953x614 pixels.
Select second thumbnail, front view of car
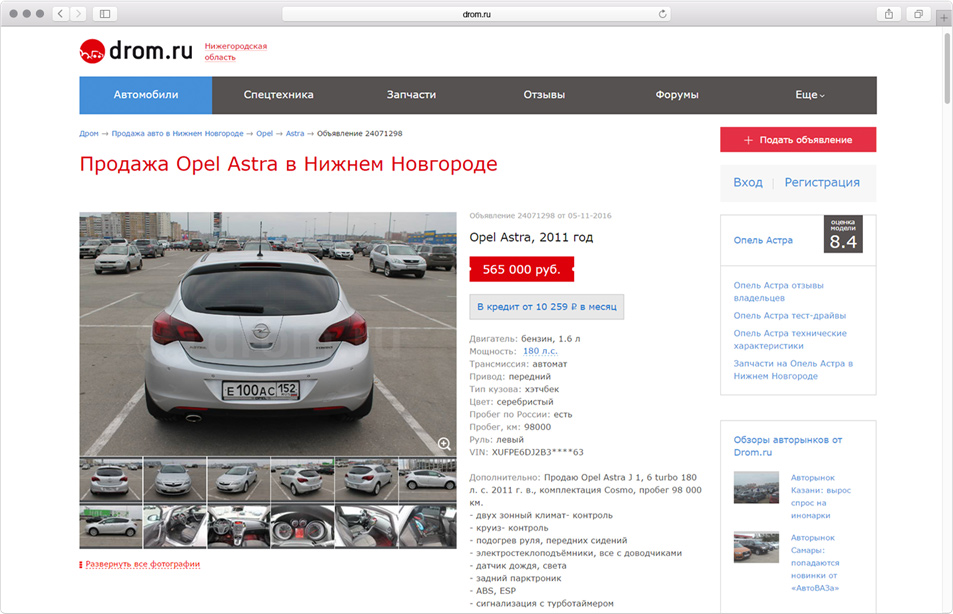point(174,480)
